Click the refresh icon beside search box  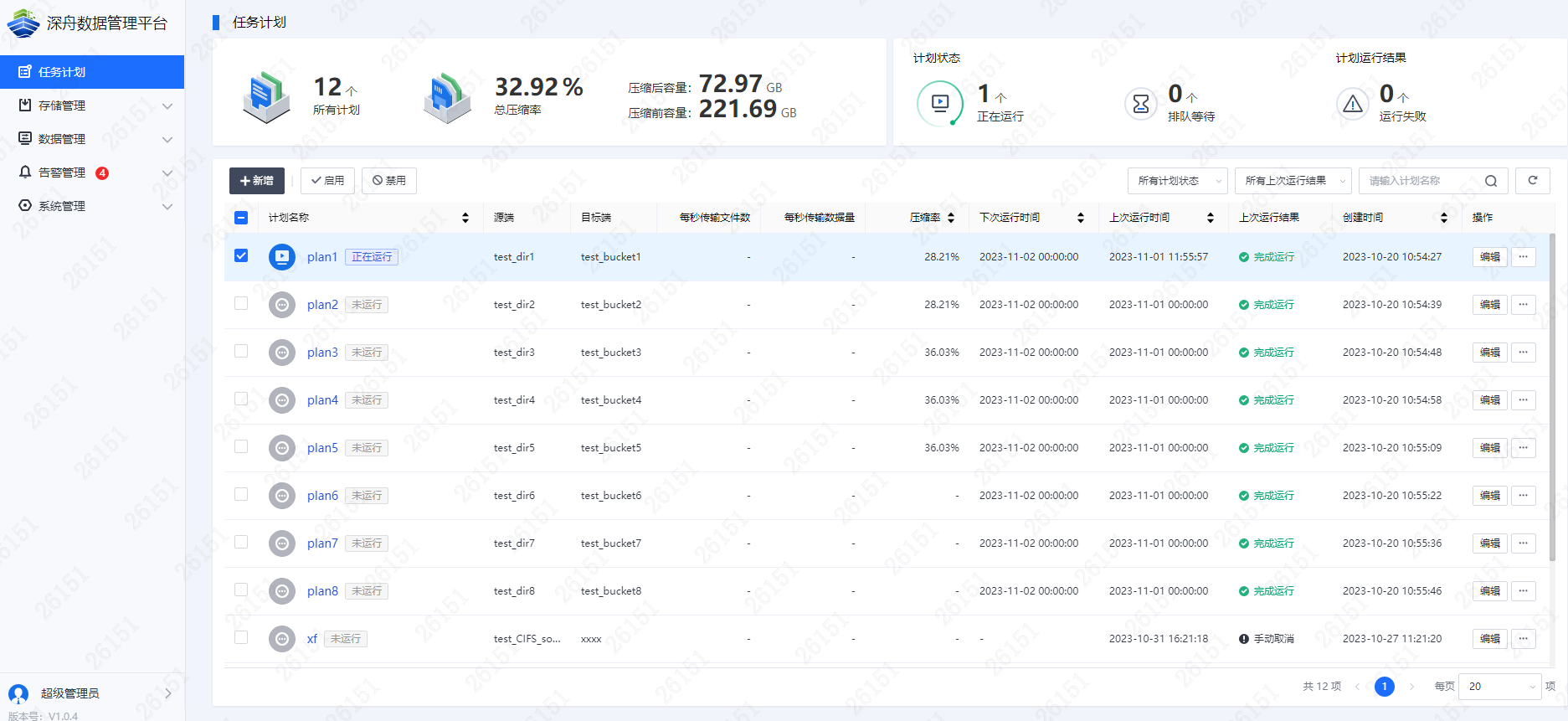[1532, 181]
